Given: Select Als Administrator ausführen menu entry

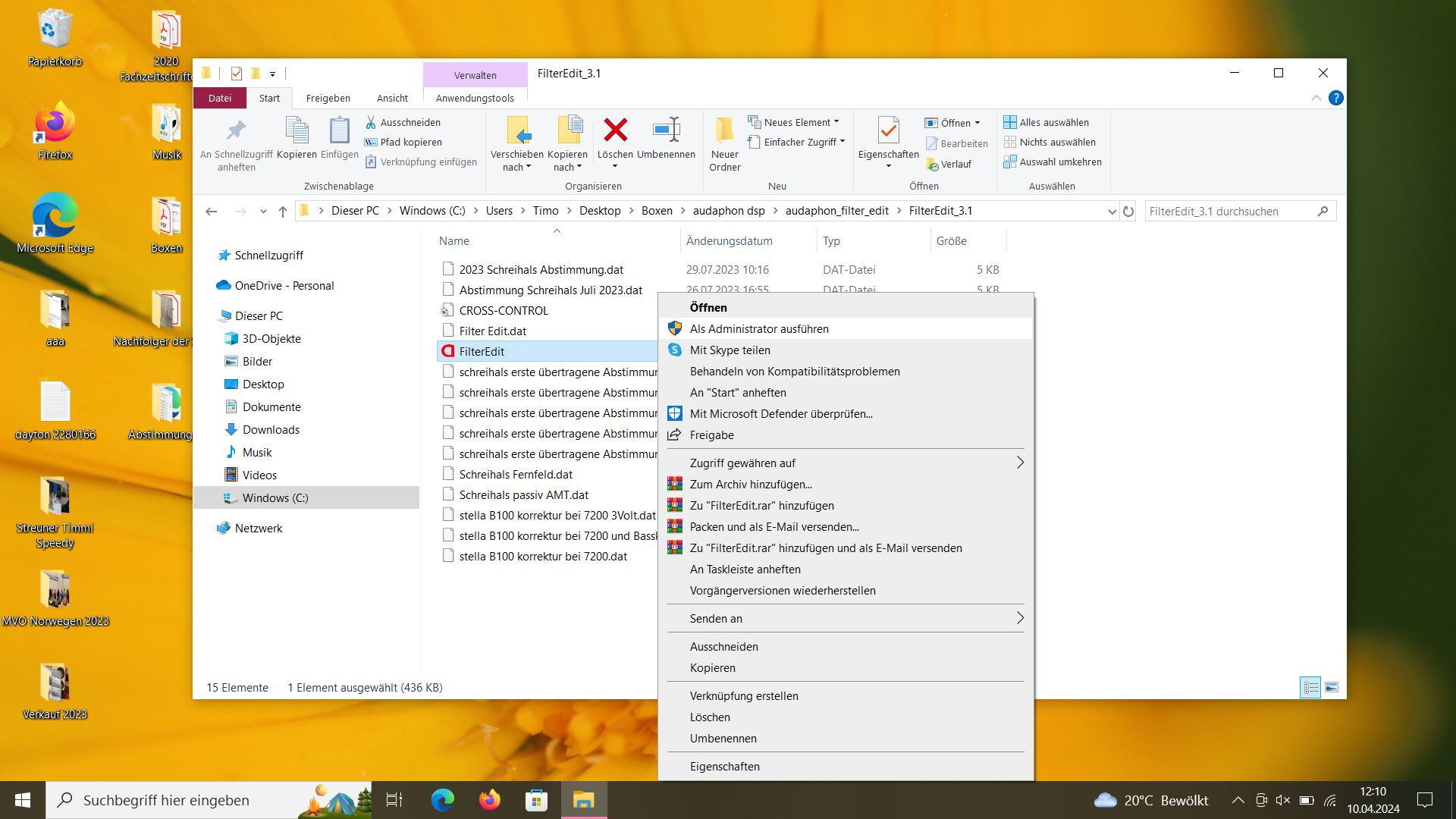Looking at the screenshot, I should click(x=758, y=328).
